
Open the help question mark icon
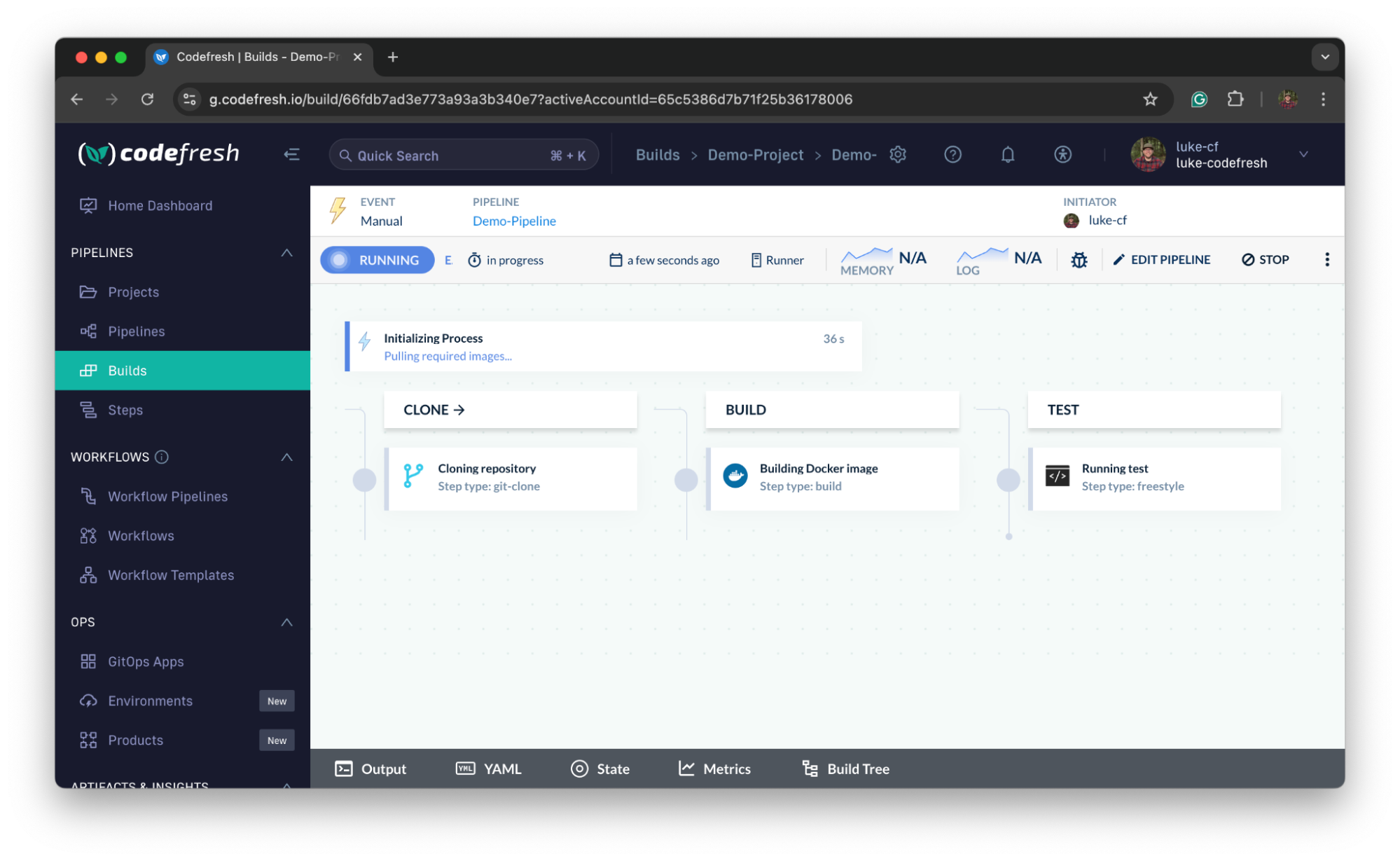tap(952, 154)
